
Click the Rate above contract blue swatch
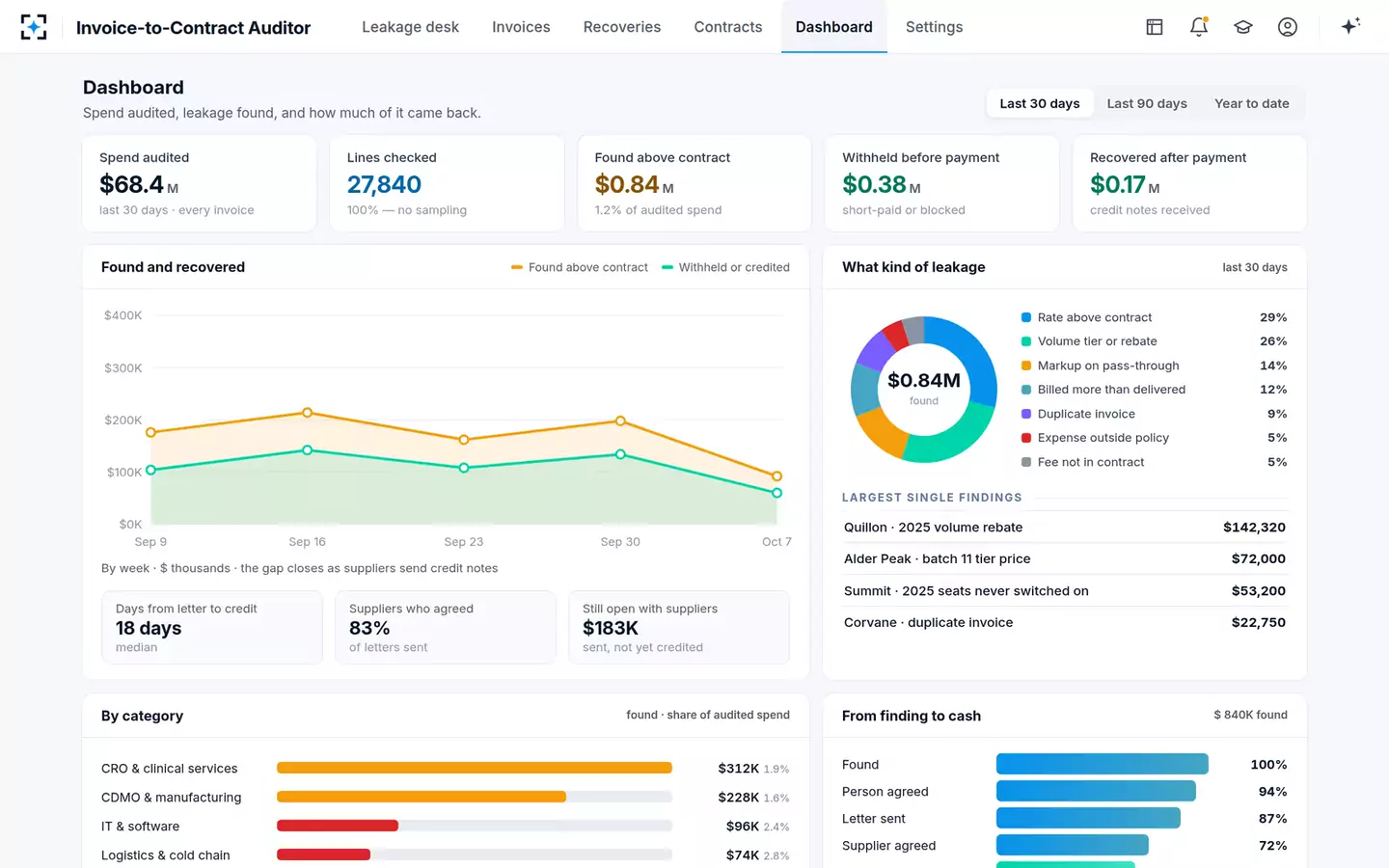coord(1026,317)
